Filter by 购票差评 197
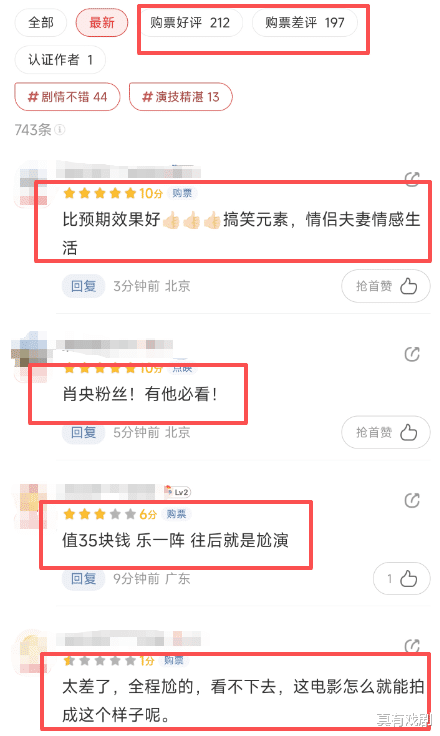Viewport: 440px width, 736px height. (305, 23)
